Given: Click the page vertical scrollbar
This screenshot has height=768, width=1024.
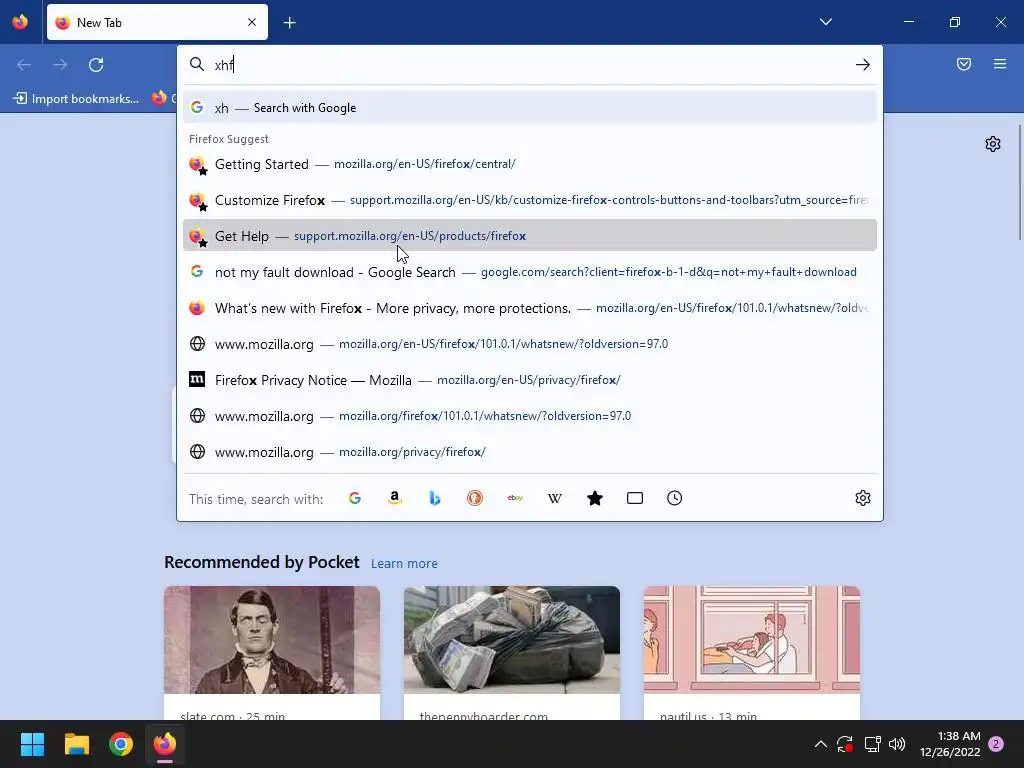Looking at the screenshot, I should click(1019, 183).
